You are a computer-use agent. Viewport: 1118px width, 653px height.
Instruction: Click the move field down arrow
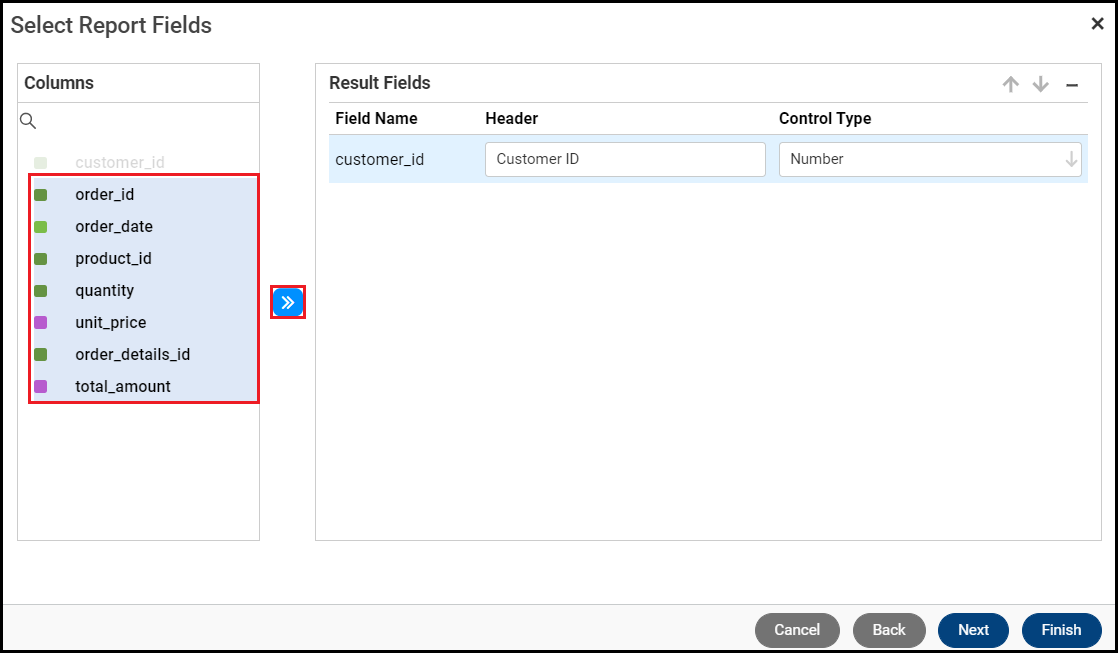1041,85
